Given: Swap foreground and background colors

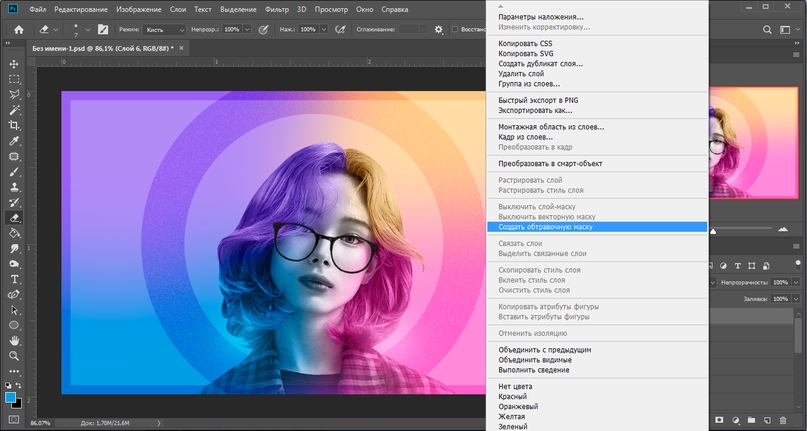Looking at the screenshot, I should pyautogui.click(x=19, y=385).
